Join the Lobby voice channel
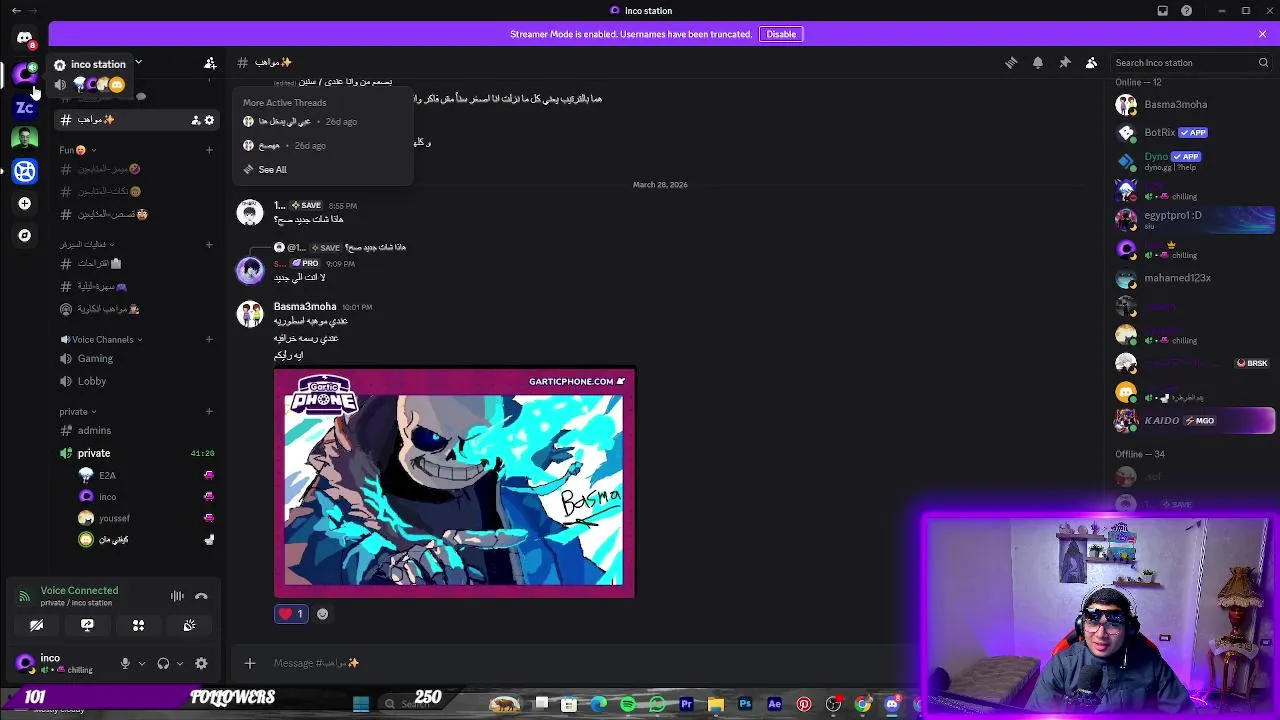This screenshot has width=1280, height=720. pyautogui.click(x=136, y=381)
